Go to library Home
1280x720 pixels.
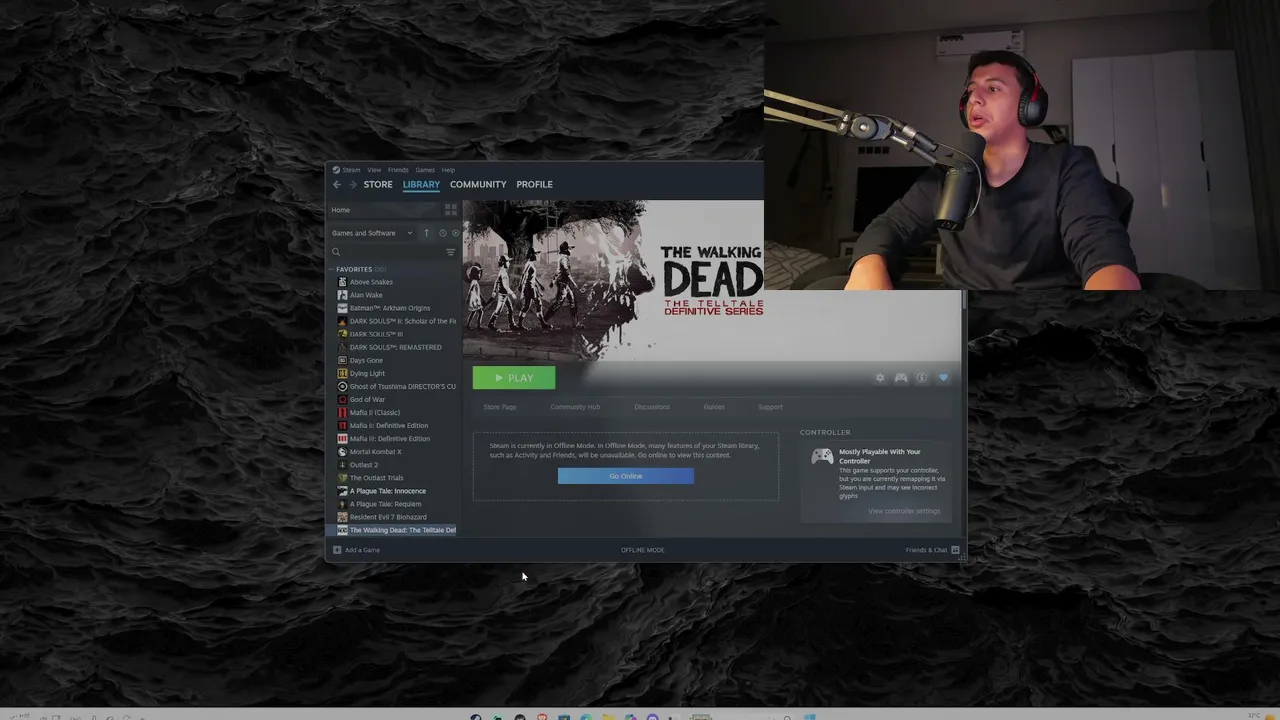tap(385, 210)
